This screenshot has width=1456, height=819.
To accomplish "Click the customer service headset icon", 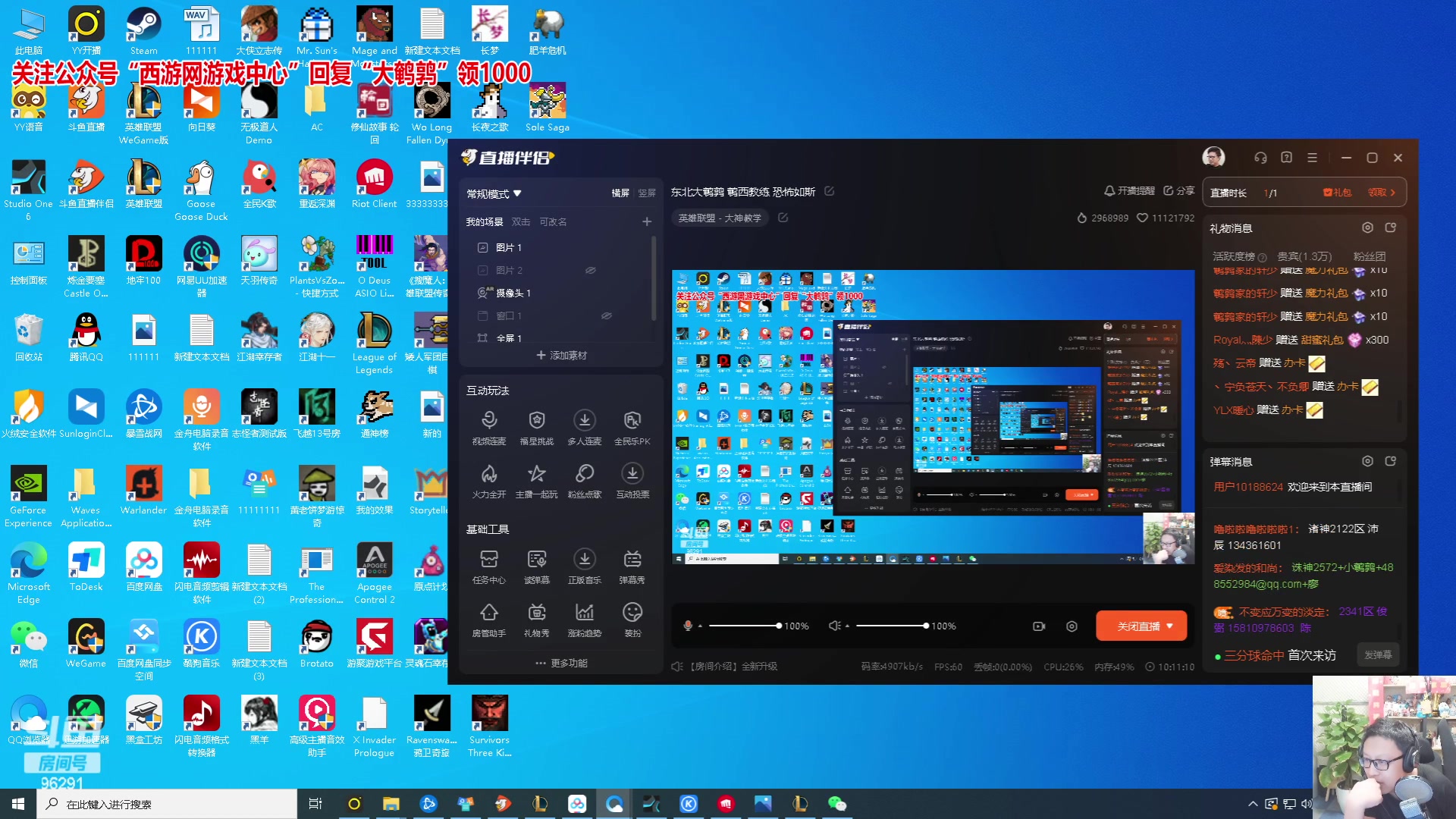I will point(1260,158).
